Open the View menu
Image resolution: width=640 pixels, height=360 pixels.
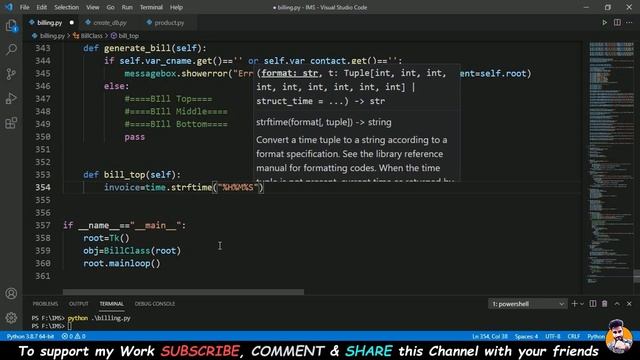(93, 7)
